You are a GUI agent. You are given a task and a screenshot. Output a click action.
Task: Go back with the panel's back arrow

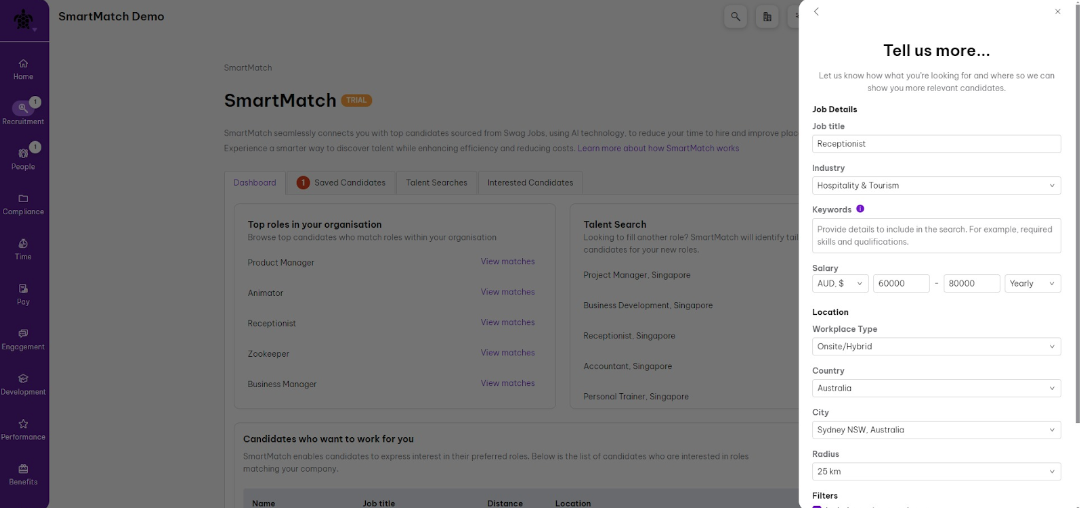(x=816, y=12)
